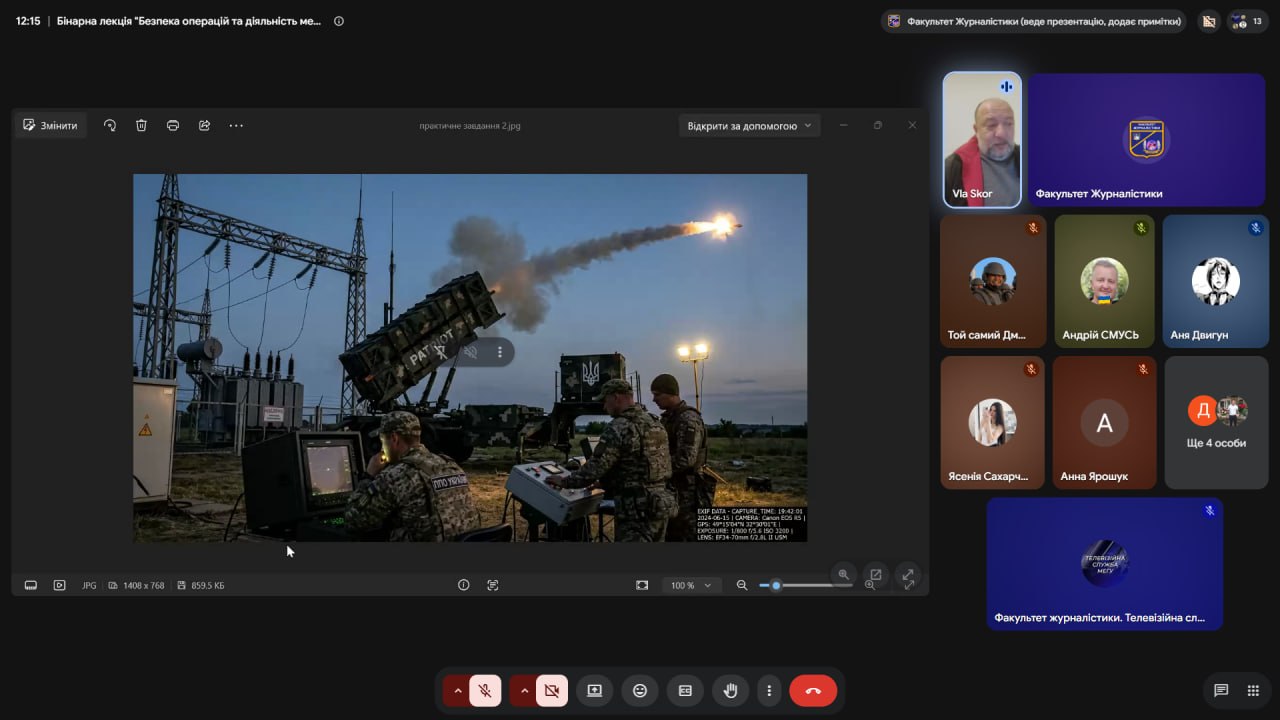1280x720 pixels.
Task: Toggle closed captions
Action: click(686, 690)
